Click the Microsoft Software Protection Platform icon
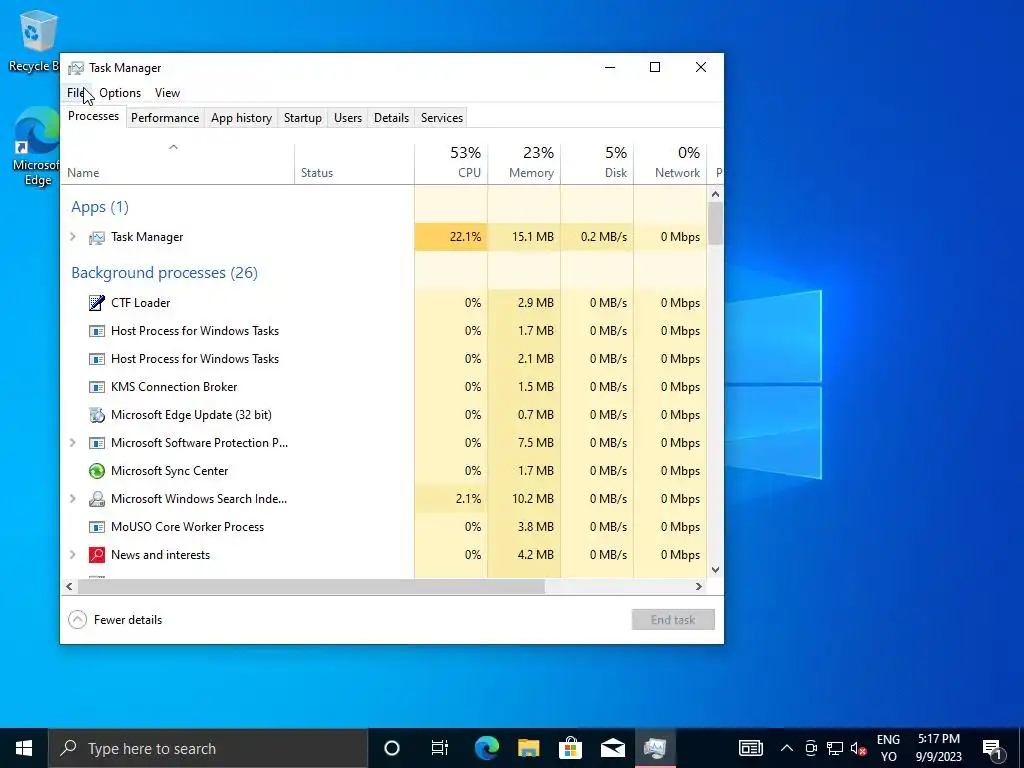 point(97,443)
